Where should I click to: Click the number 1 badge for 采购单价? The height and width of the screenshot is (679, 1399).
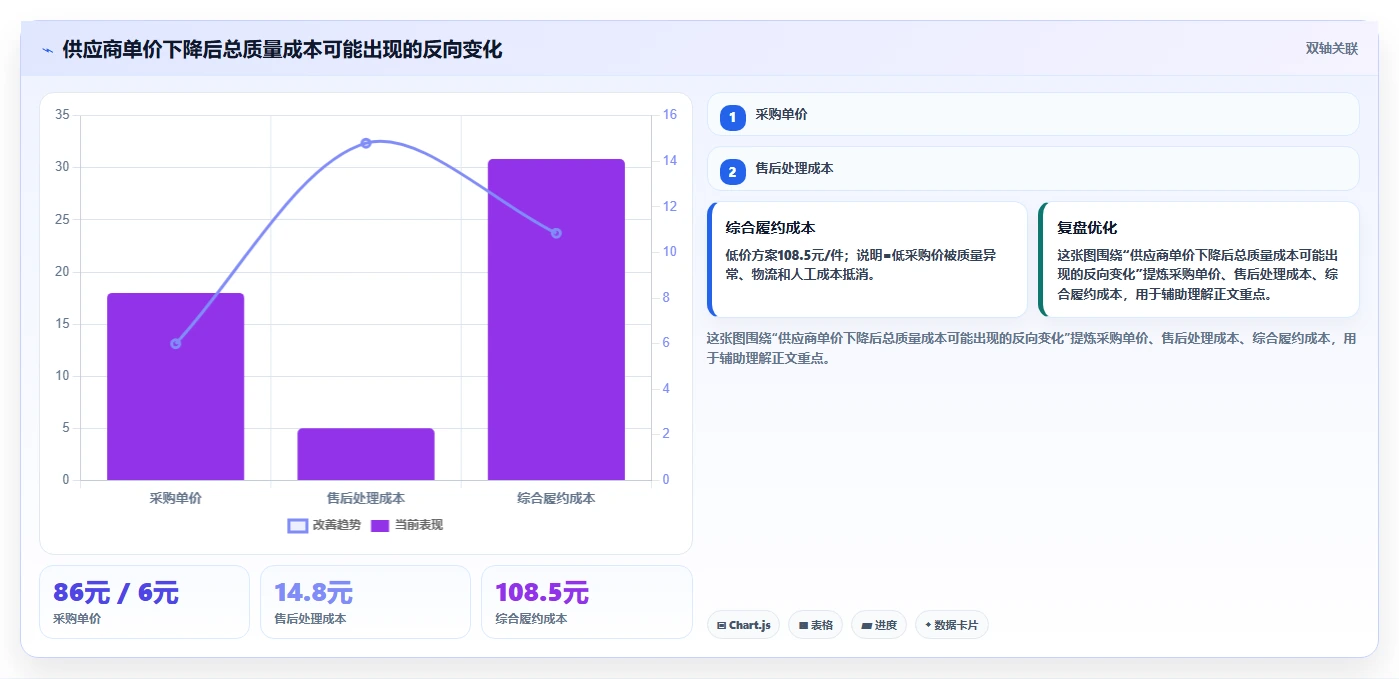pyautogui.click(x=732, y=117)
